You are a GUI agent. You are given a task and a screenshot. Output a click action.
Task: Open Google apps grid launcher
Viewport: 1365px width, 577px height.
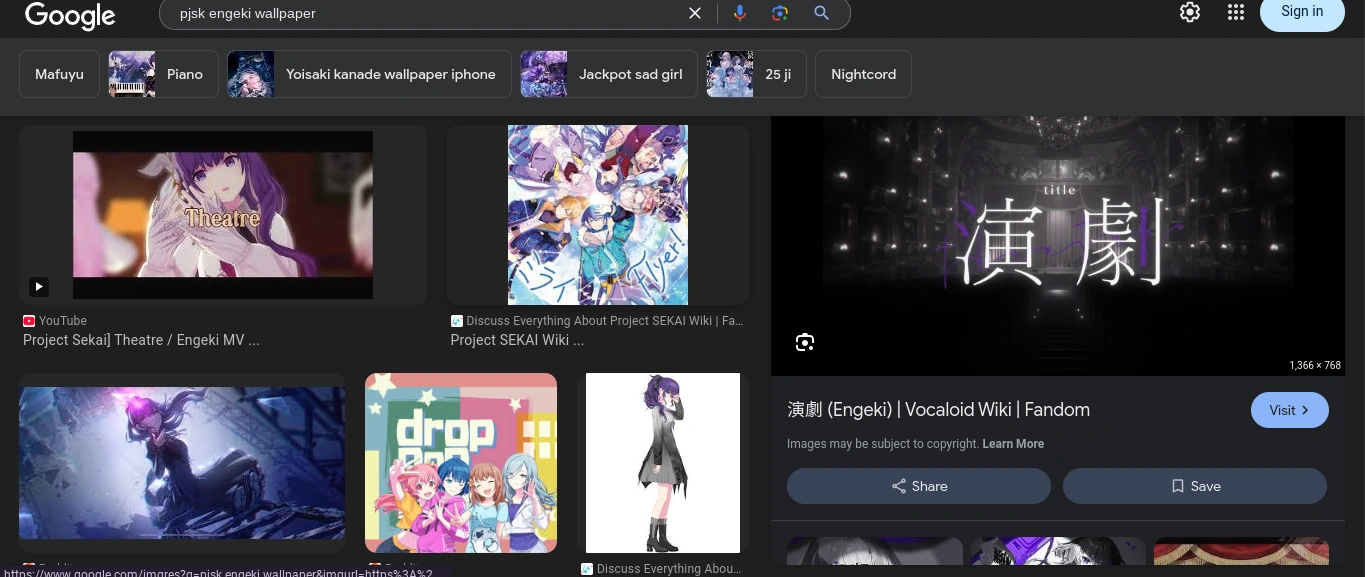pyautogui.click(x=1236, y=12)
